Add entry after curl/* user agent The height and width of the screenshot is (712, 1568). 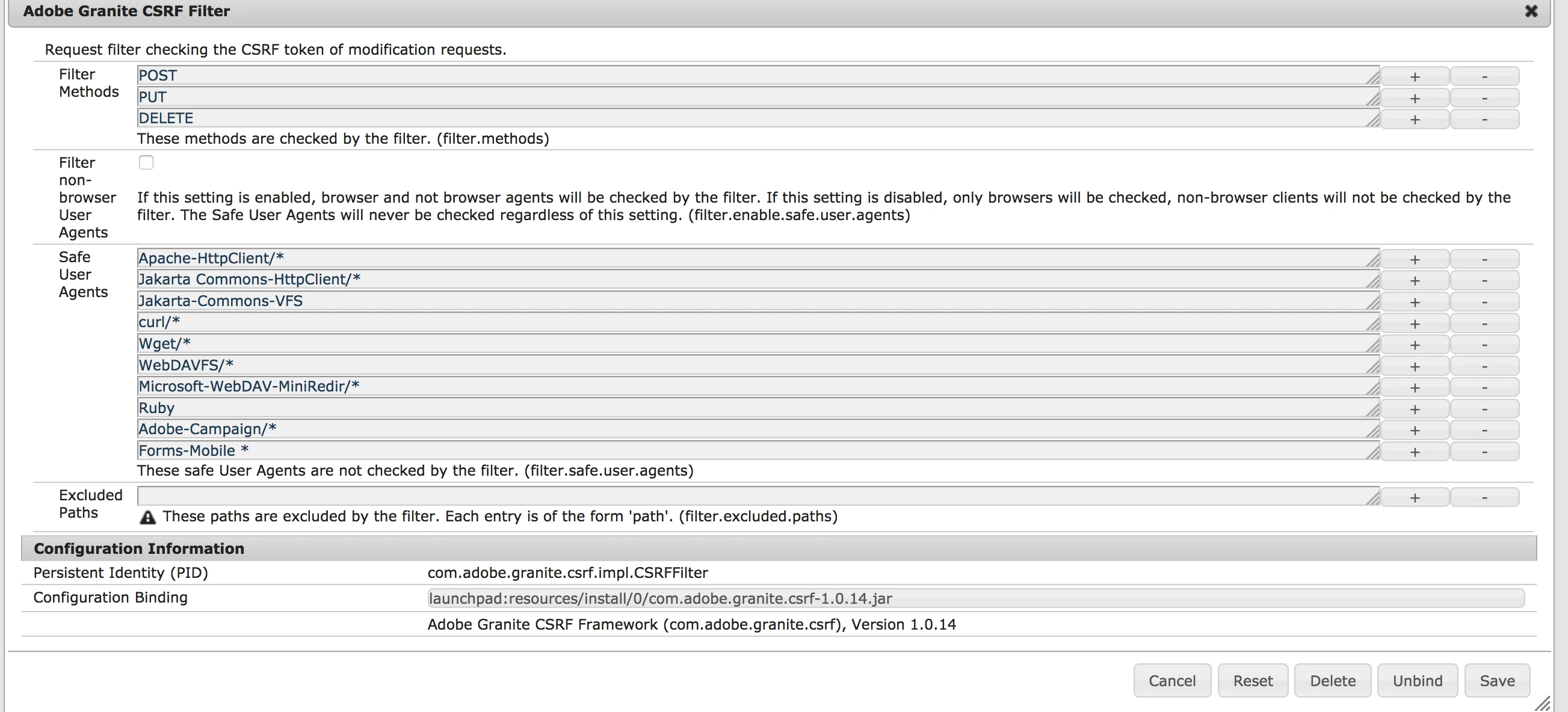click(1414, 323)
